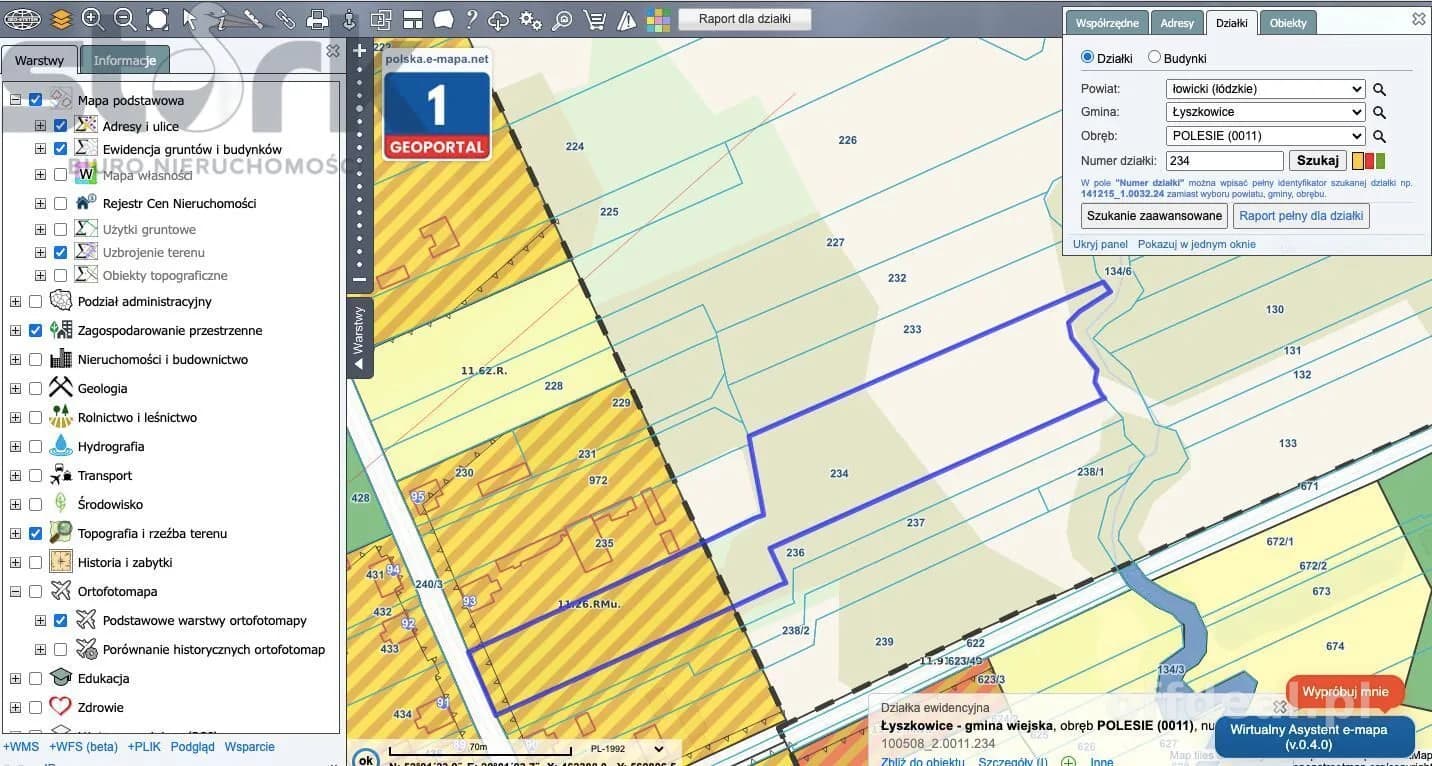The height and width of the screenshot is (766, 1432).
Task: Click the cloud download icon
Action: pyautogui.click(x=498, y=19)
